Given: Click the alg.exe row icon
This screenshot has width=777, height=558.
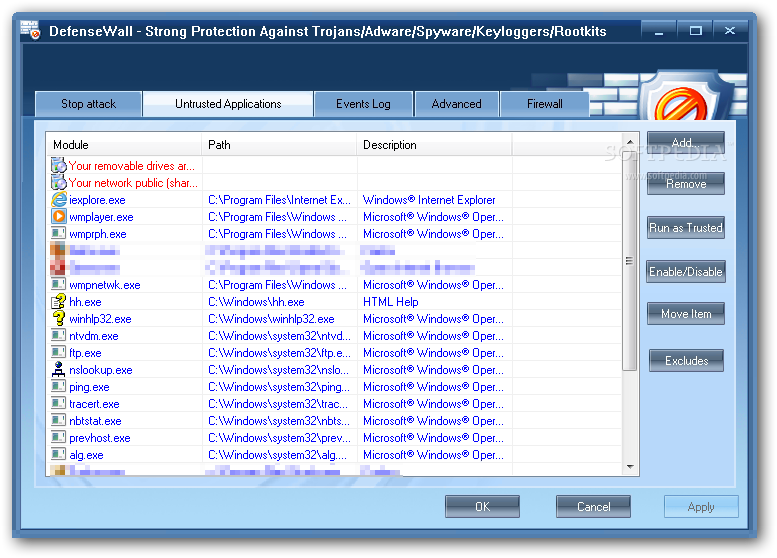Looking at the screenshot, I should (58, 454).
